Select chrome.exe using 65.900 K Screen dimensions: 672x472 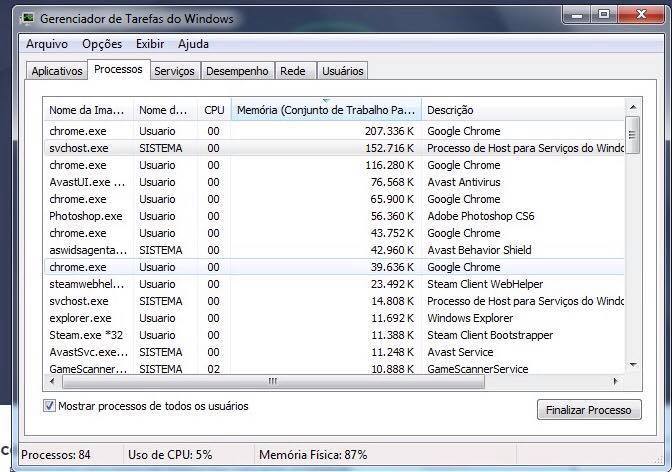click(x=334, y=199)
